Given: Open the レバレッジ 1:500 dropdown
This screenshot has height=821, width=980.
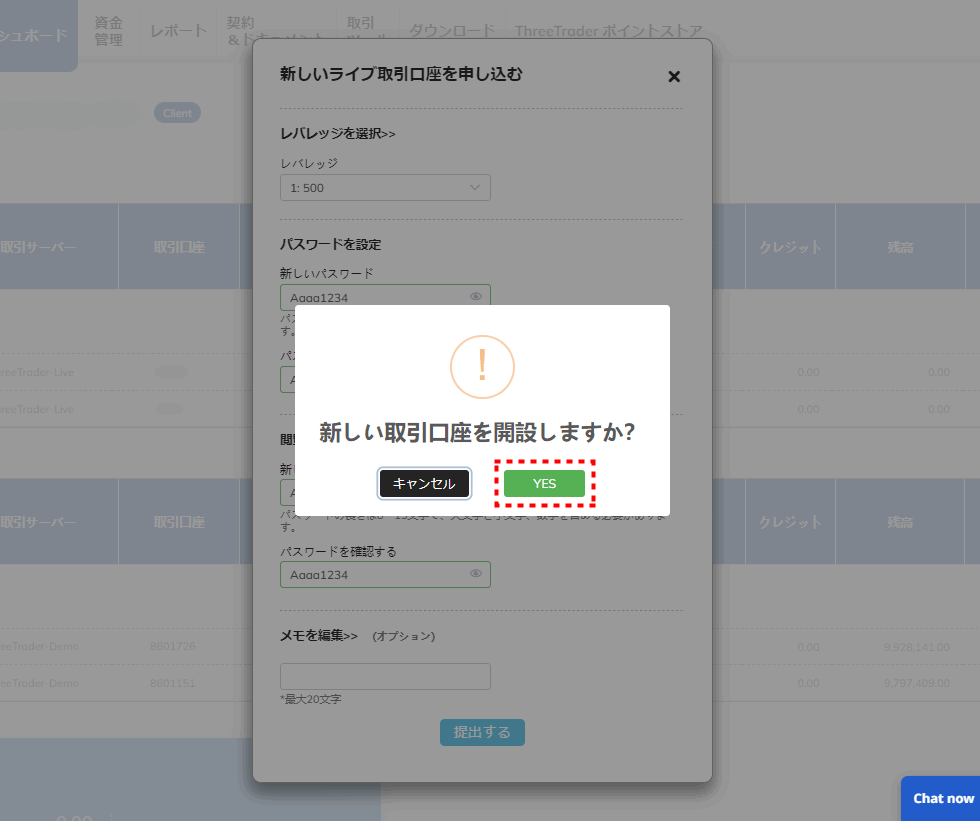Looking at the screenshot, I should point(385,187).
